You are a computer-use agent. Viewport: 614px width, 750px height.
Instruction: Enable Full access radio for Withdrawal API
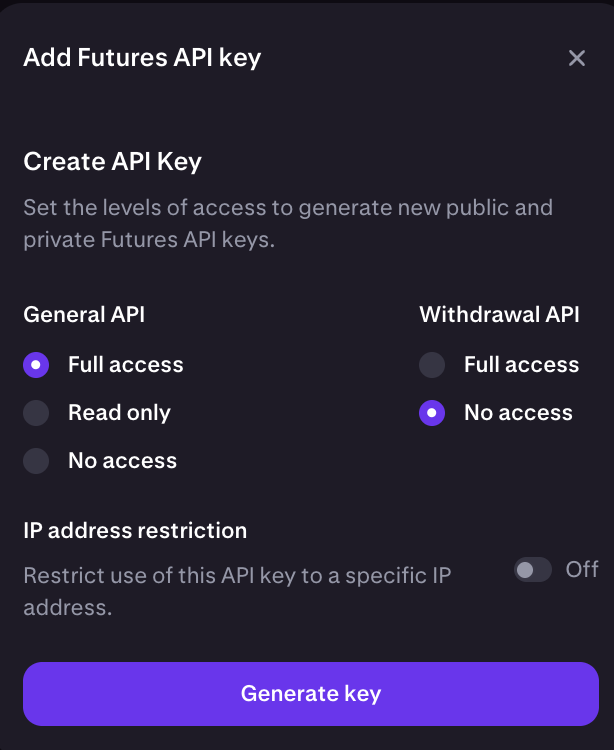pyautogui.click(x=432, y=365)
